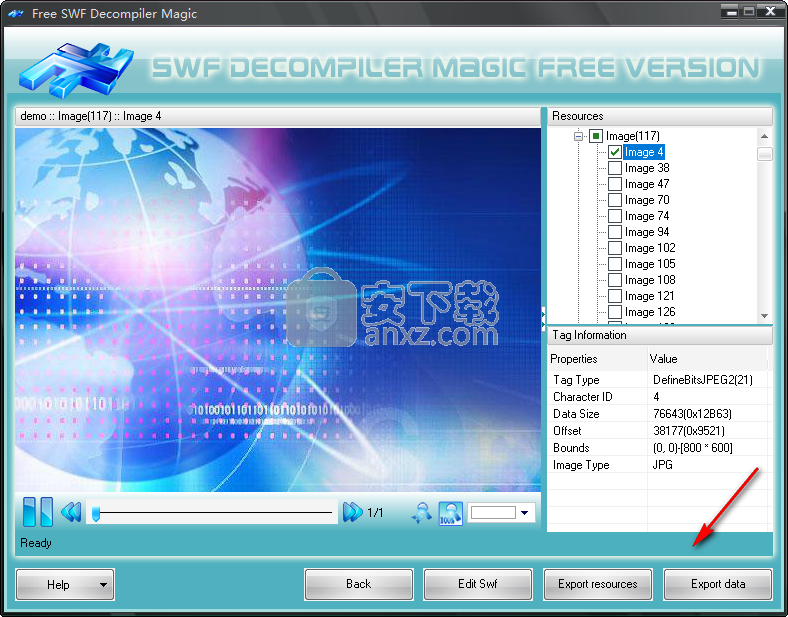Screen dimensions: 788x617
Task: Select the Offset value 38177(0x9521)
Action: pyautogui.click(x=688, y=431)
